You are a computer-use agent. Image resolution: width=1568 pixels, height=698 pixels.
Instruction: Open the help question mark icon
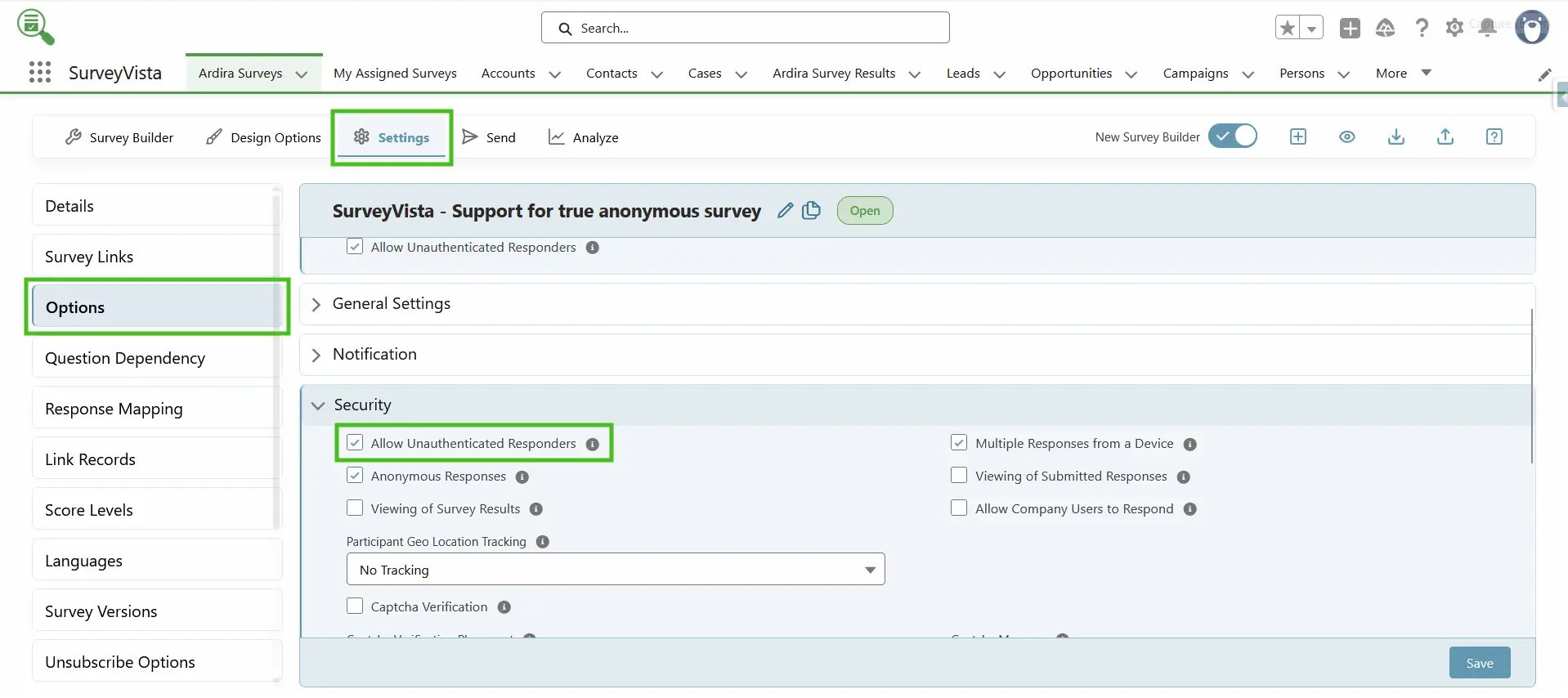pos(1422,28)
